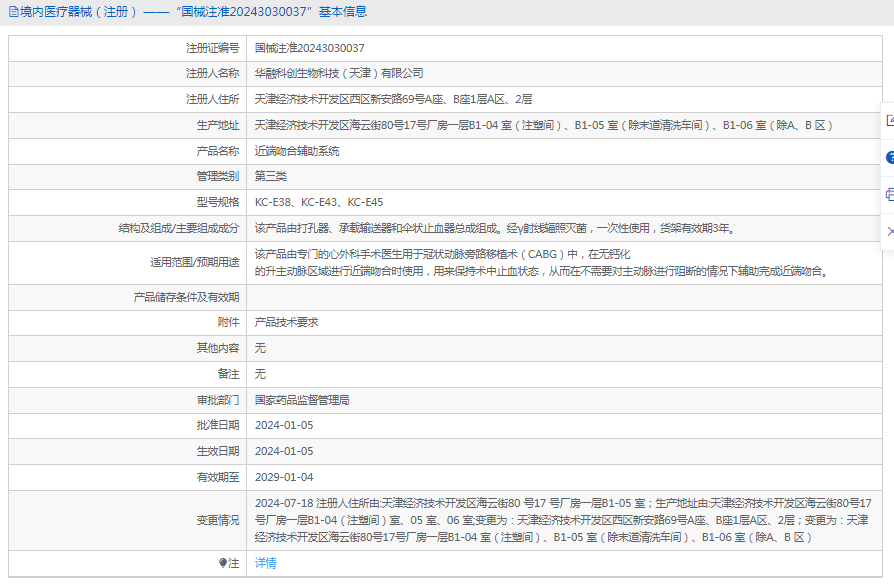
Task: Select the page title 境内医疗器械(注册) 基本信息
Action: [x=193, y=12]
